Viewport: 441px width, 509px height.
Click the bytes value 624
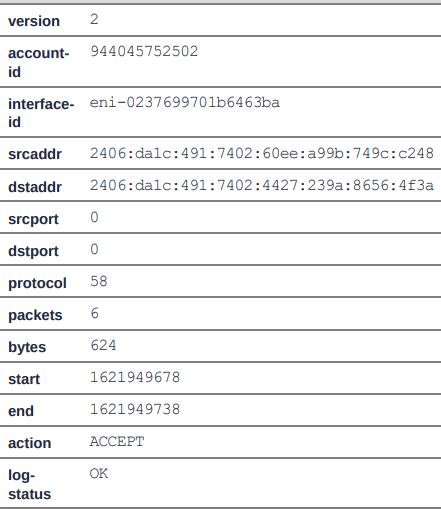103,345
